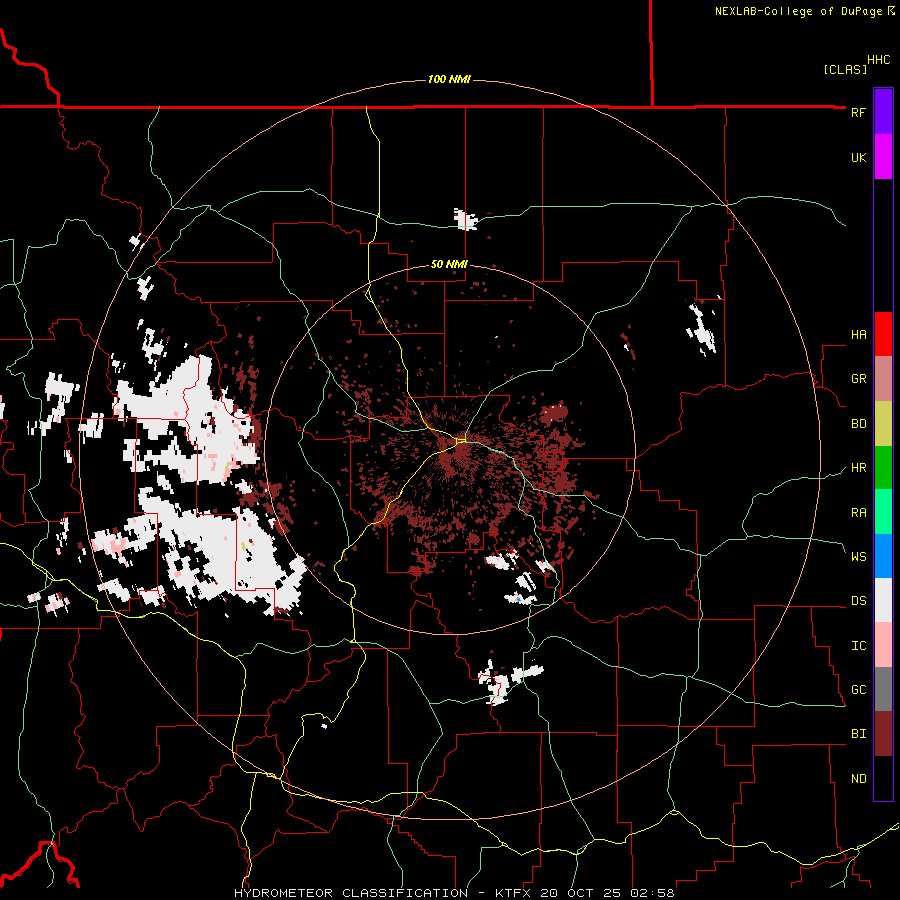Select the GC legend label
Viewport: 900px width, 900px height.
(x=858, y=689)
